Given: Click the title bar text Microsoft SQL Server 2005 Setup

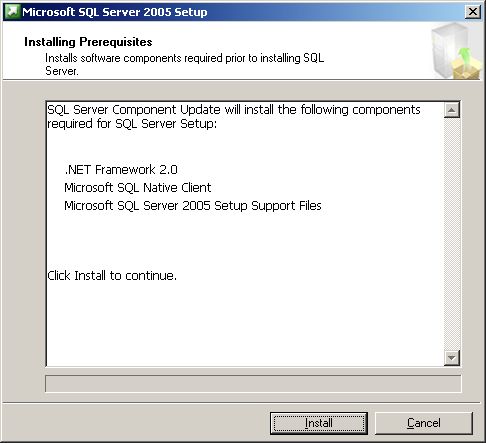Looking at the screenshot, I should tap(115, 12).
